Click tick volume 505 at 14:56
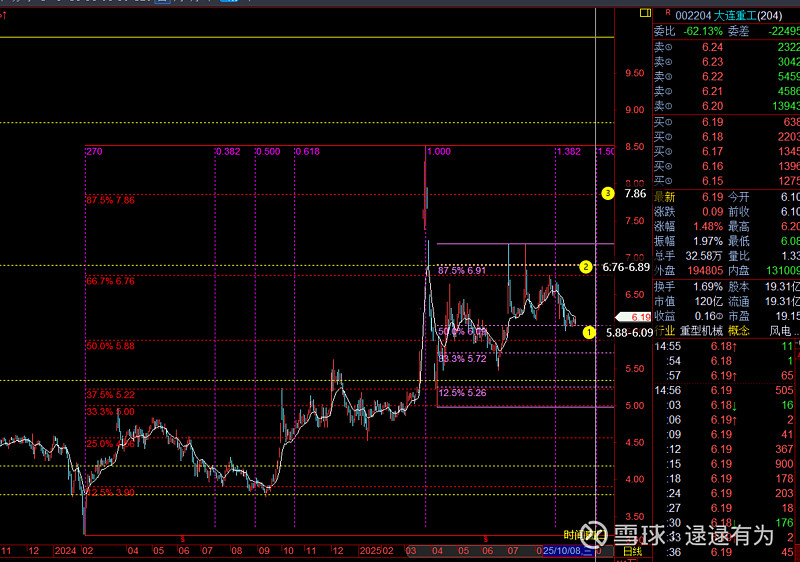Image resolution: width=800 pixels, height=562 pixels. pos(784,391)
